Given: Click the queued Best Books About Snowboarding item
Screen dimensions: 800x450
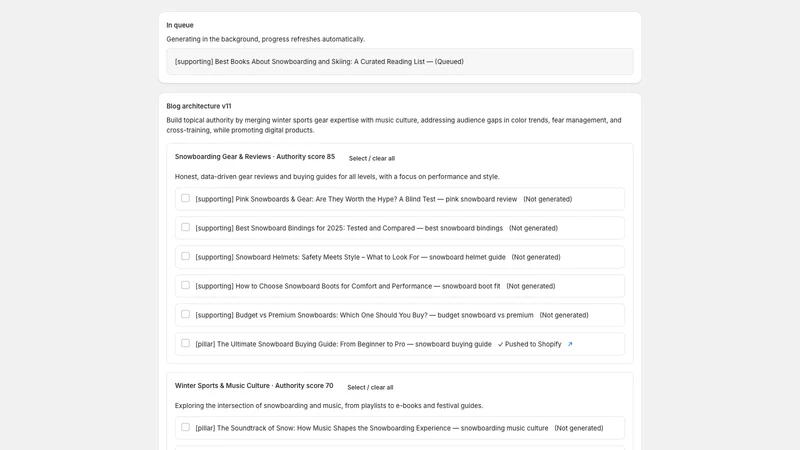Looking at the screenshot, I should click(399, 62).
